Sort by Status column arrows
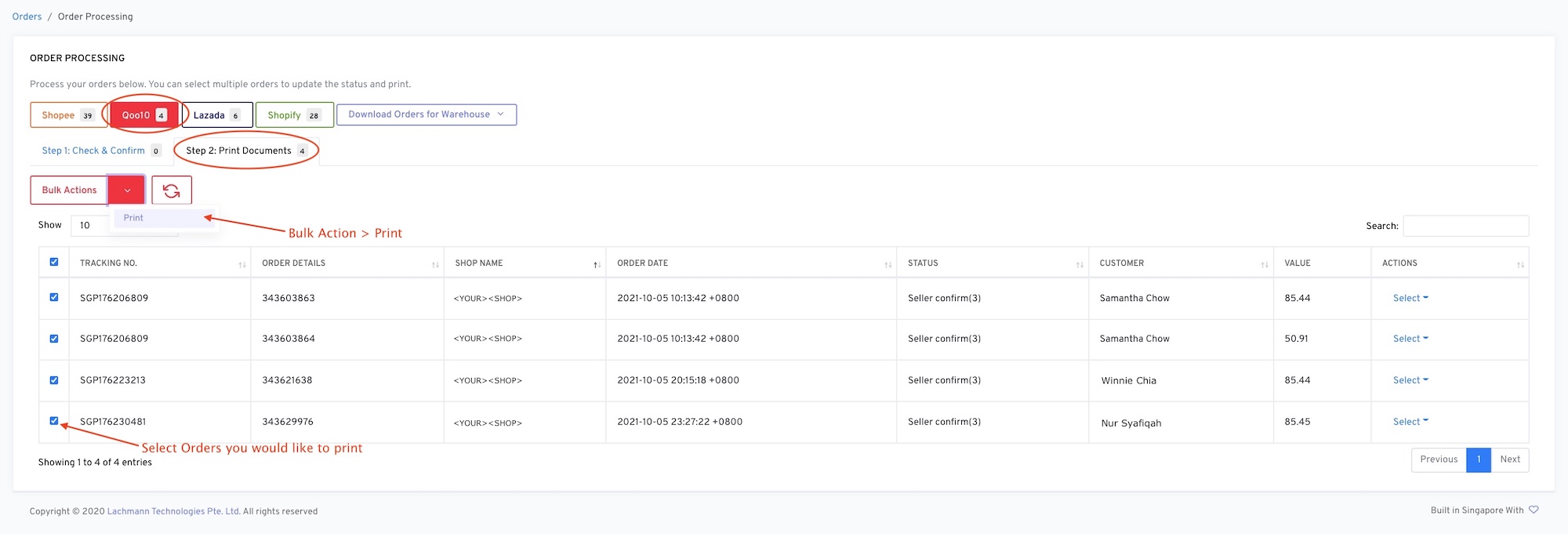1568x534 pixels. (x=1079, y=265)
